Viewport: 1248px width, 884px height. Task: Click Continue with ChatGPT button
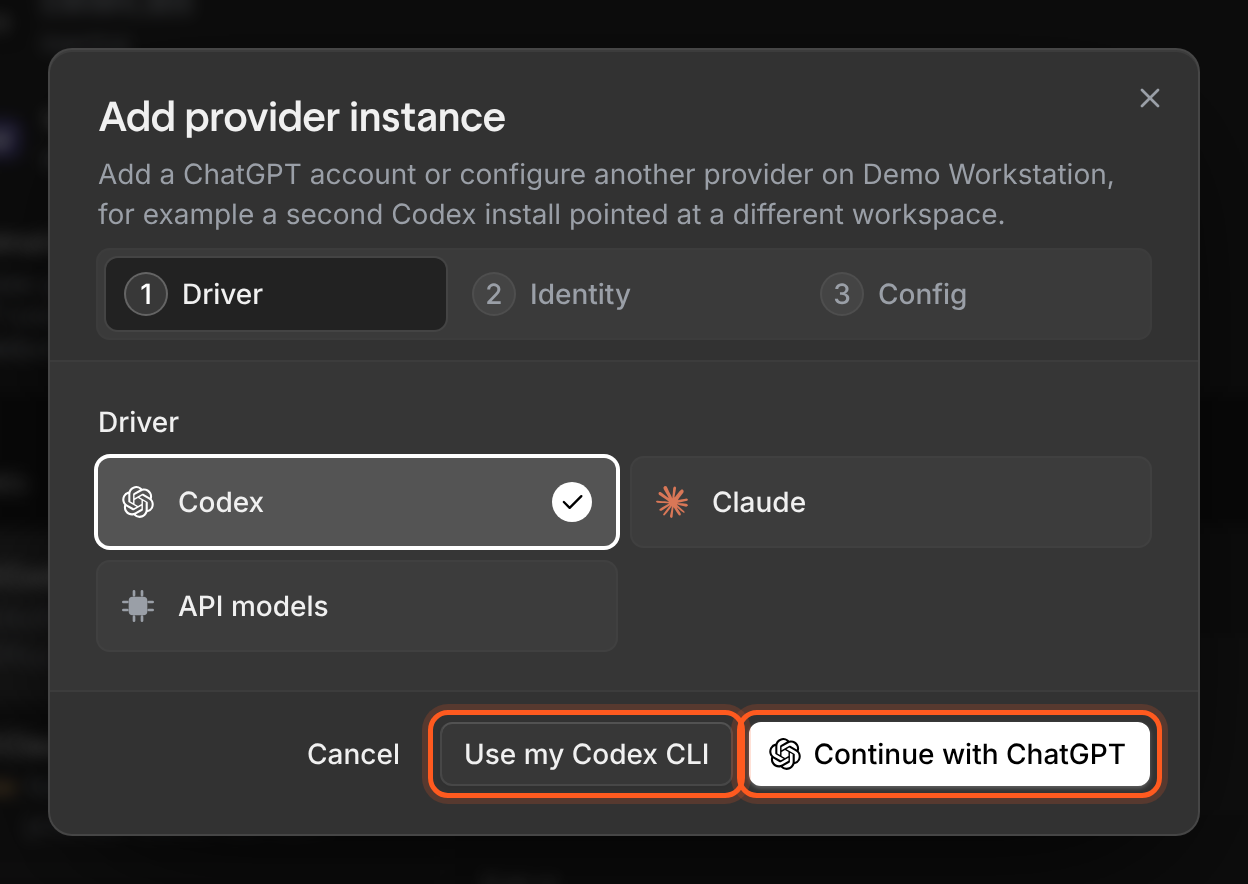pyautogui.click(x=949, y=754)
